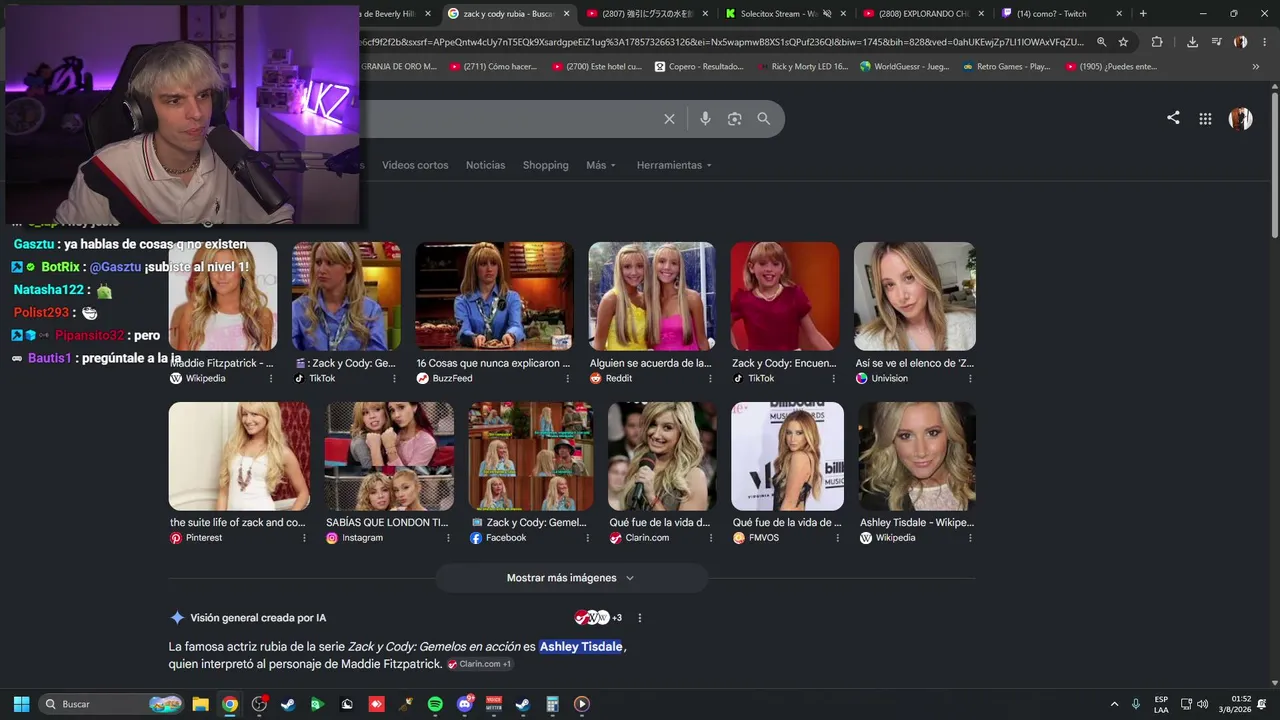Switch to the Solecitox Stream tab
The image size is (1280, 720).
coord(784,14)
